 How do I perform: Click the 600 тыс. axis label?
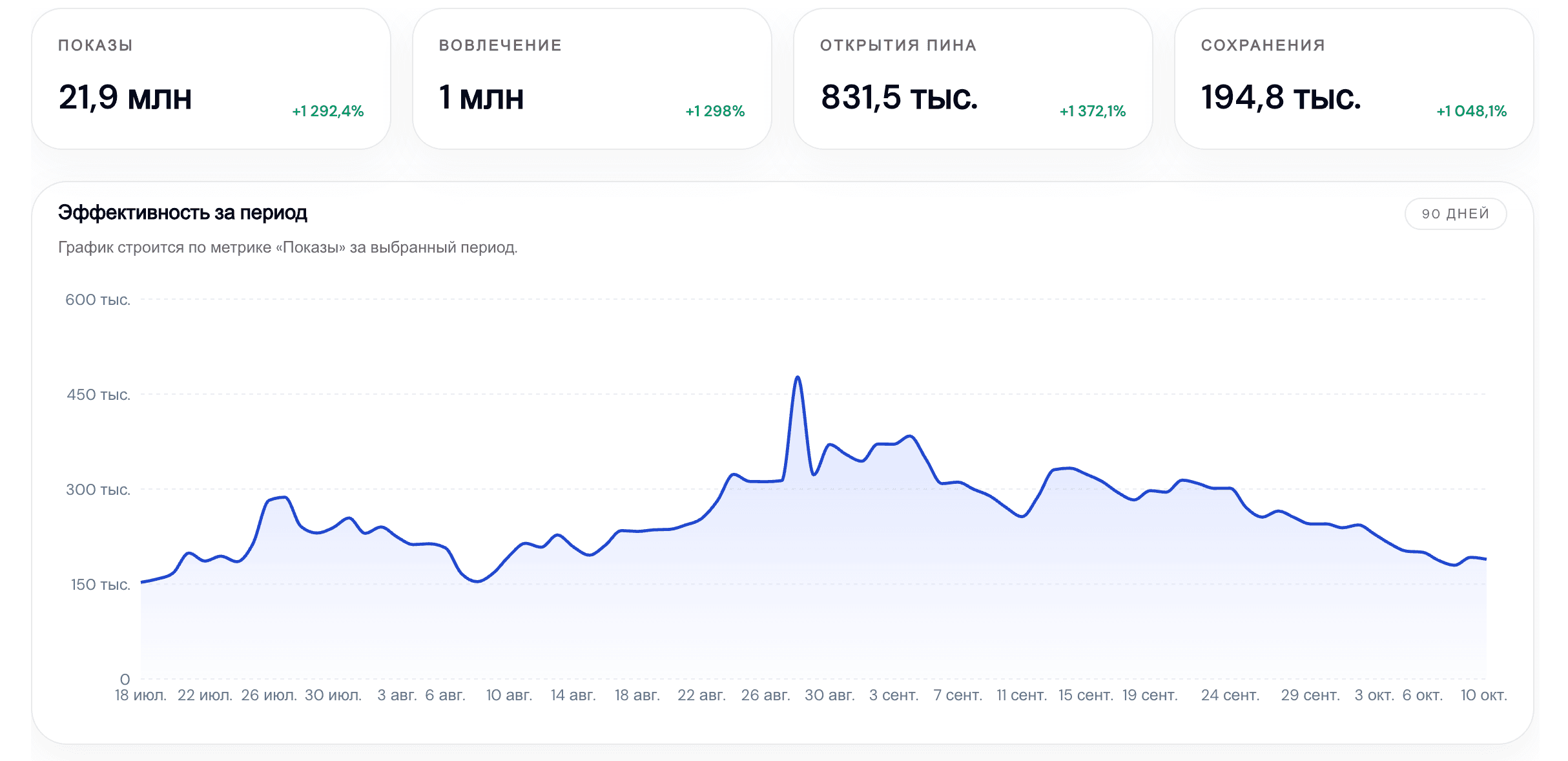click(x=98, y=300)
